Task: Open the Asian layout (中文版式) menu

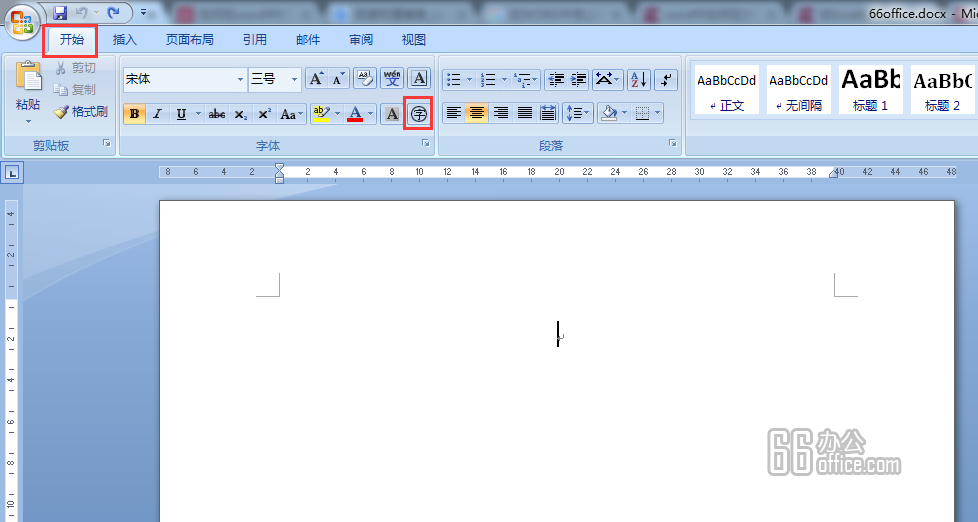Action: [x=608, y=79]
